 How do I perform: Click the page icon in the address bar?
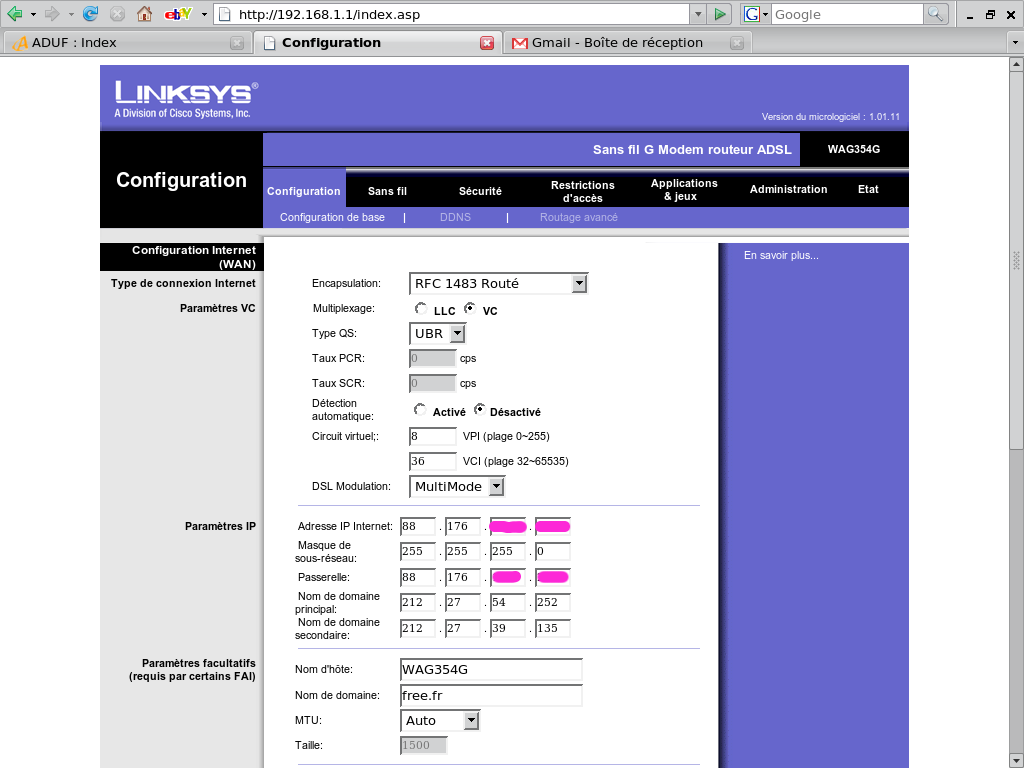(x=225, y=14)
